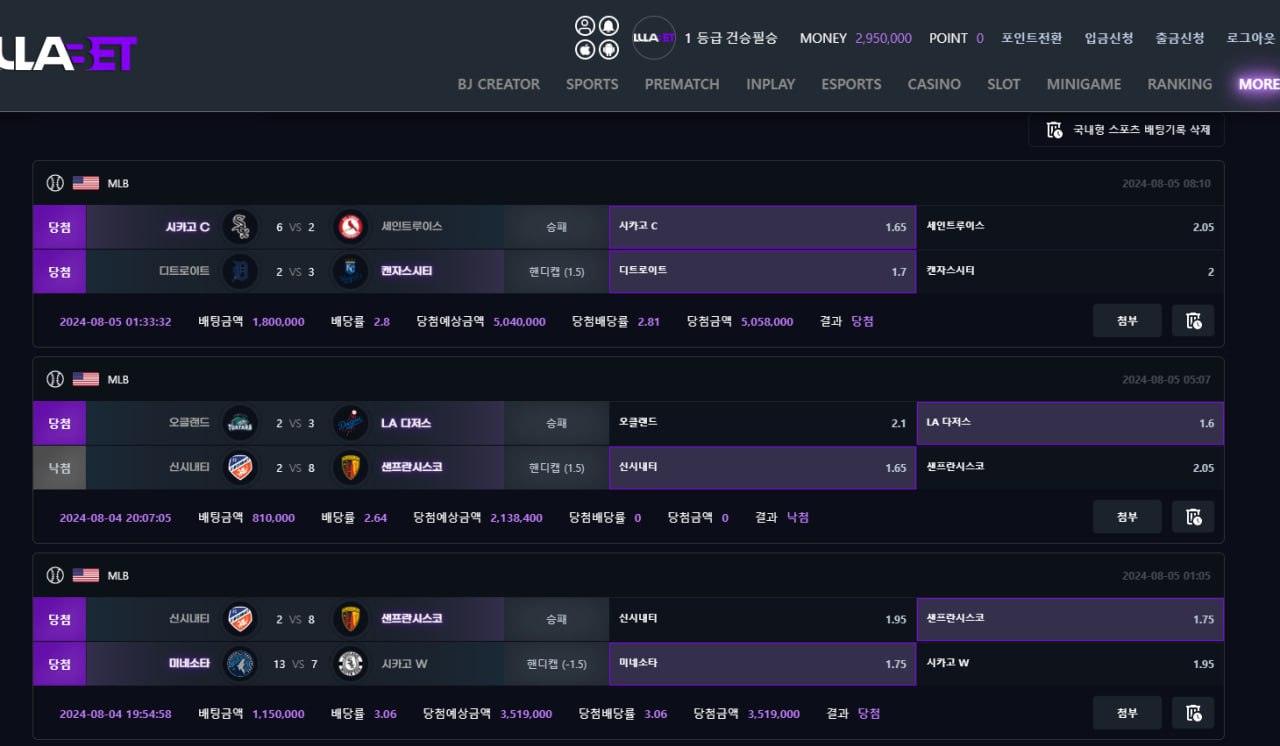
Task: Click 첨부 button on the 19:54:58 bet
Action: pos(1127,713)
